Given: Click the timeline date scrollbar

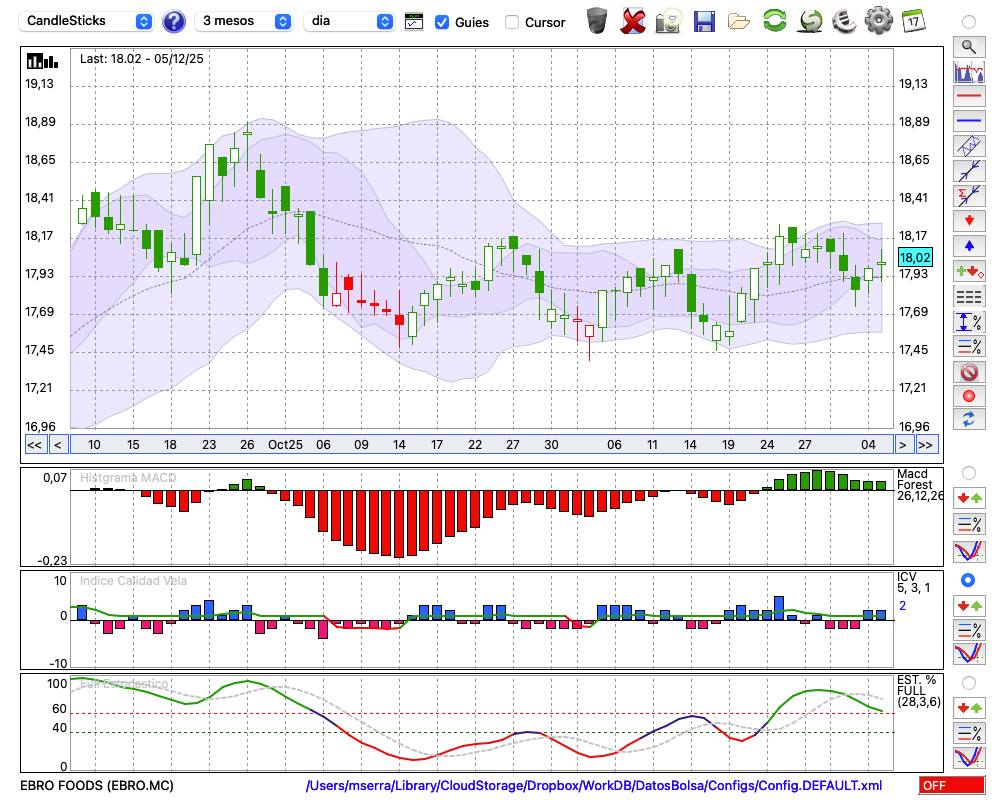Looking at the screenshot, I should pos(480,445).
